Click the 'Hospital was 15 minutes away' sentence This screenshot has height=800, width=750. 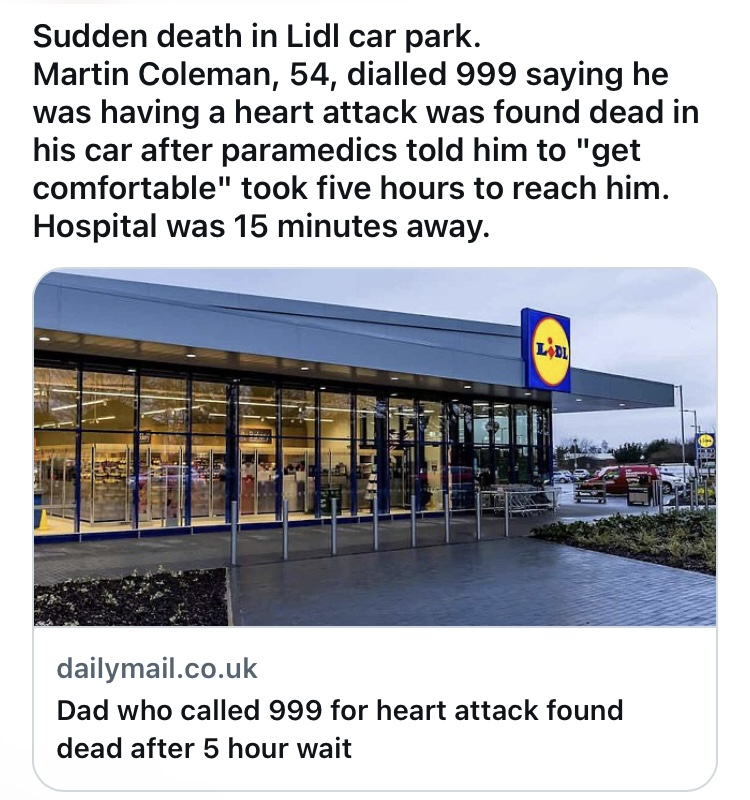point(261,227)
